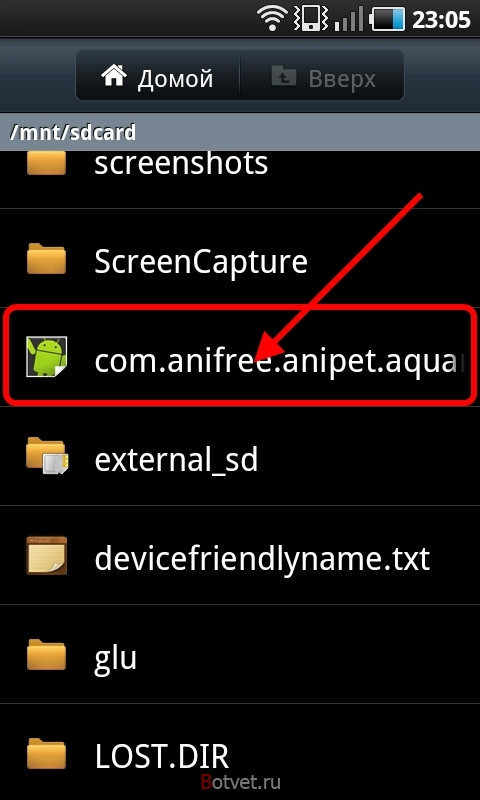Click the external_sd folder icon

47,456
